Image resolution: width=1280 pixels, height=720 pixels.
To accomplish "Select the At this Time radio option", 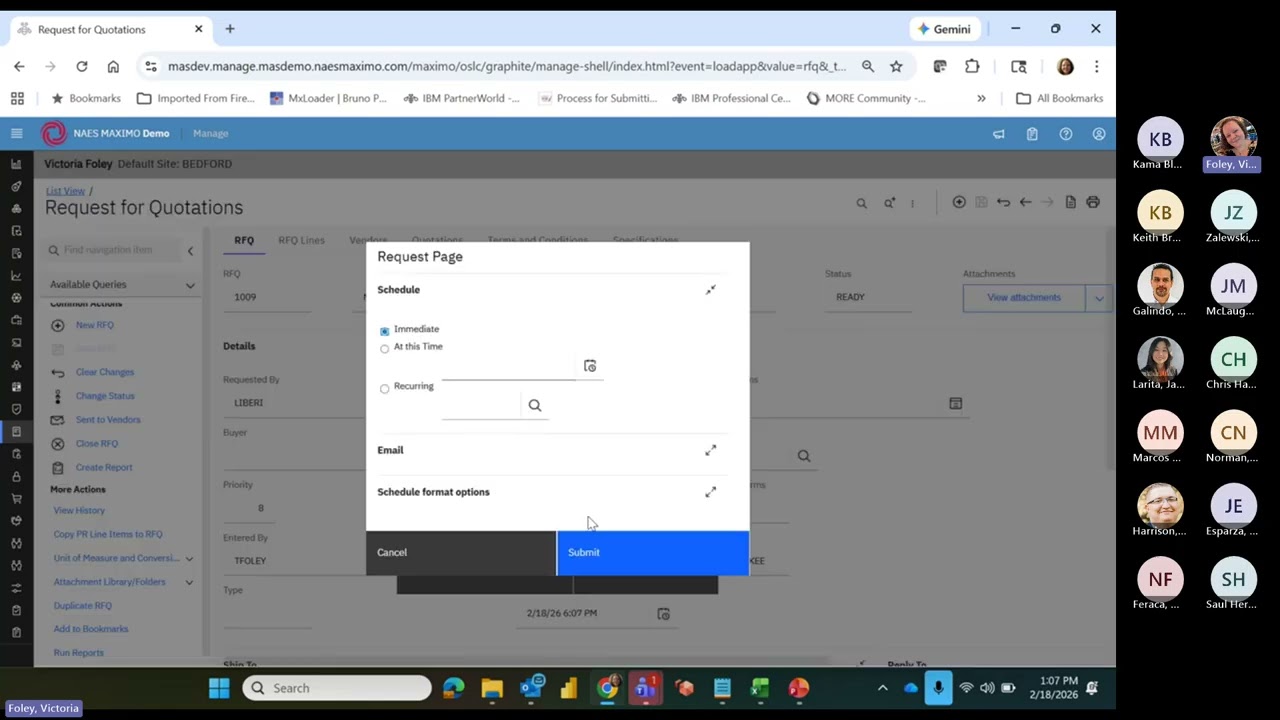I will 384,349.
